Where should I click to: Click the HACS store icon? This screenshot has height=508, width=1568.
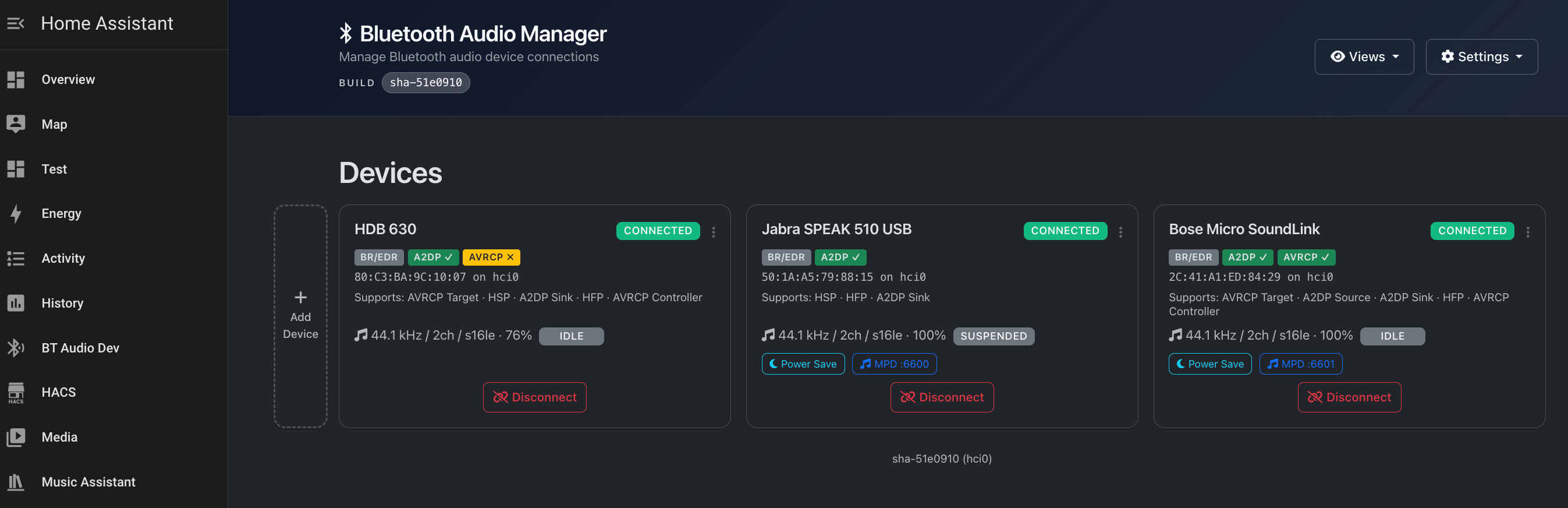click(16, 393)
